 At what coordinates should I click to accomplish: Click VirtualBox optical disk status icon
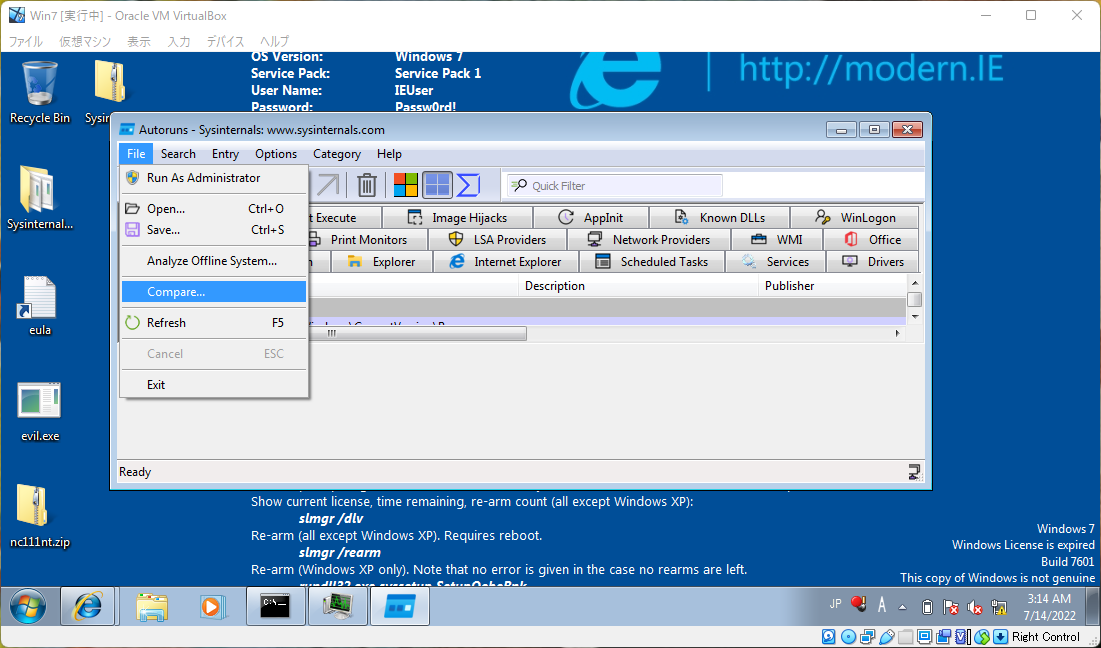848,637
